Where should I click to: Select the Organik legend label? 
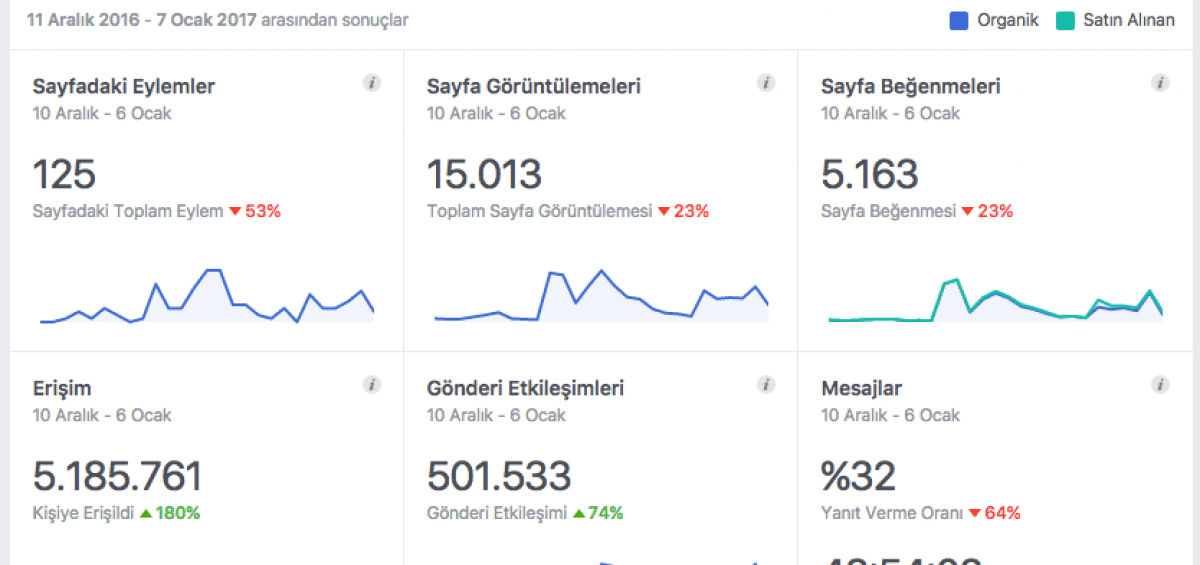pyautogui.click(x=1007, y=20)
